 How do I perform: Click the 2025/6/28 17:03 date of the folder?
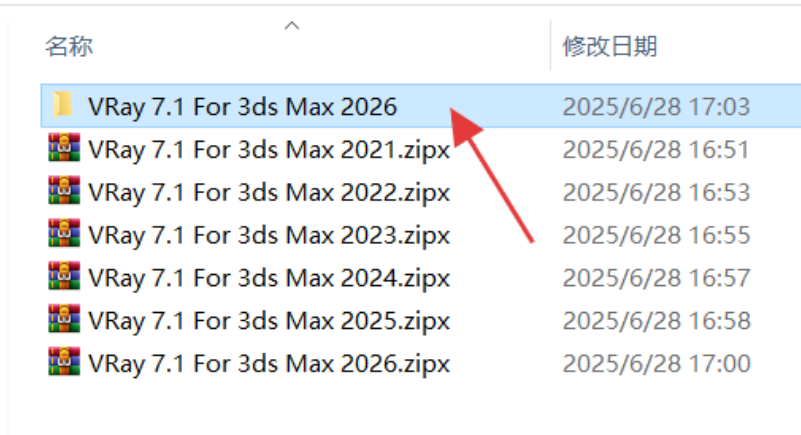[656, 107]
